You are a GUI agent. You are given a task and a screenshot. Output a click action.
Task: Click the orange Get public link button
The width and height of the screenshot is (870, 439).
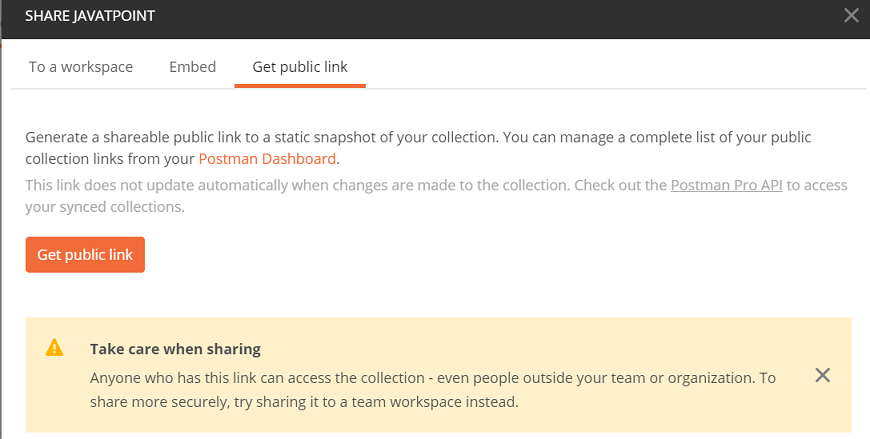click(85, 255)
